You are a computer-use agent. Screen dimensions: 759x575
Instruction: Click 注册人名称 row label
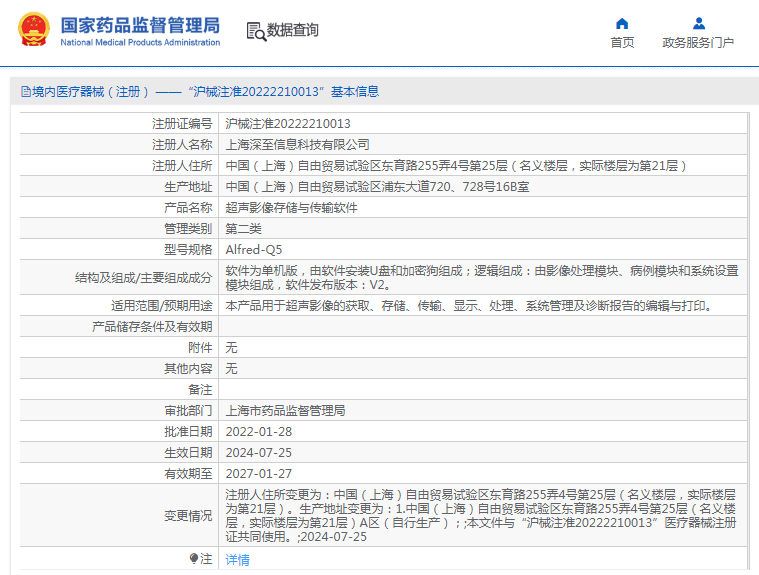click(182, 145)
